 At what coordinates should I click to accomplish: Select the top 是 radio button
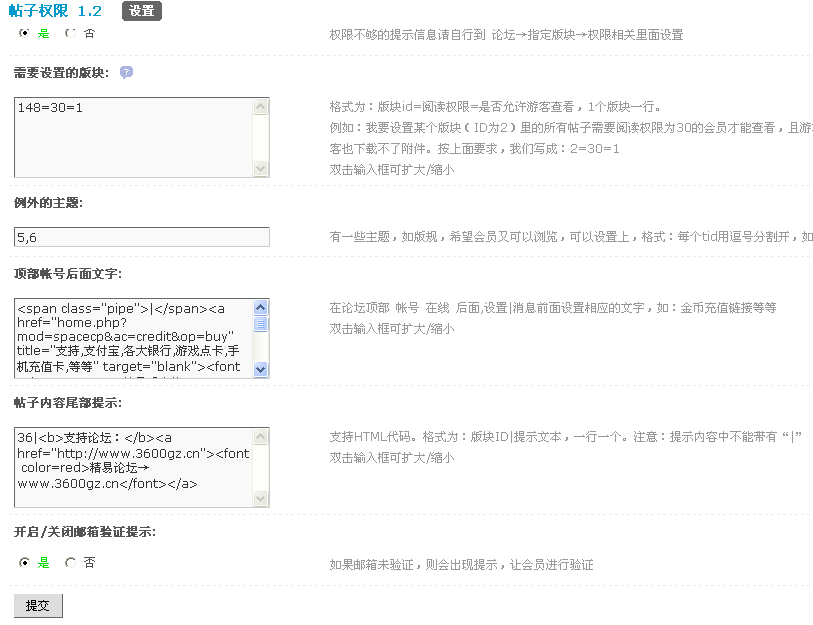24,33
